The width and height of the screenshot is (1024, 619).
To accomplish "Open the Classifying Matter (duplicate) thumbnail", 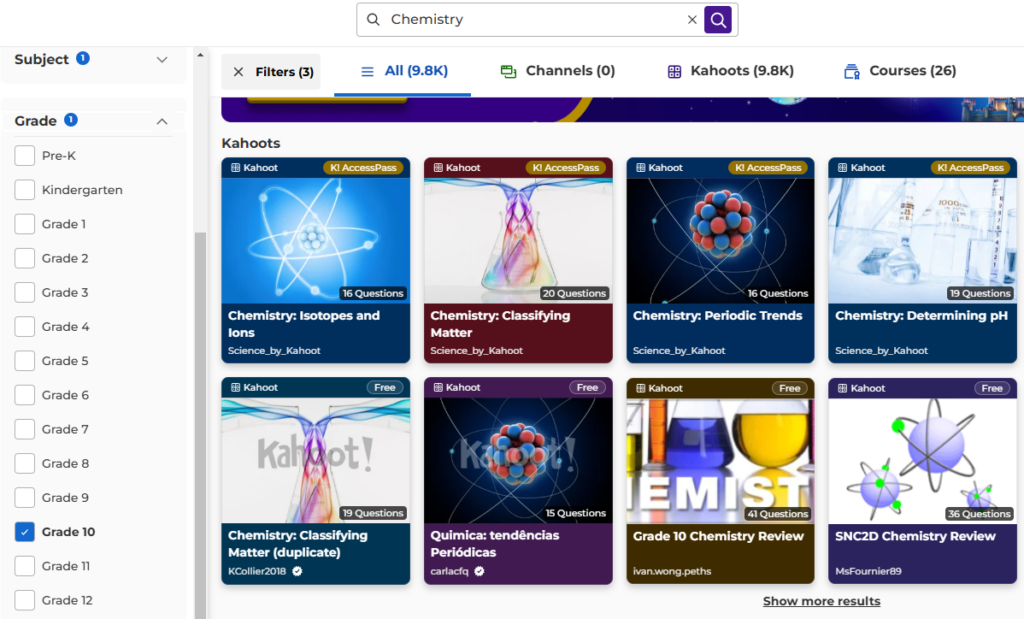I will point(316,460).
